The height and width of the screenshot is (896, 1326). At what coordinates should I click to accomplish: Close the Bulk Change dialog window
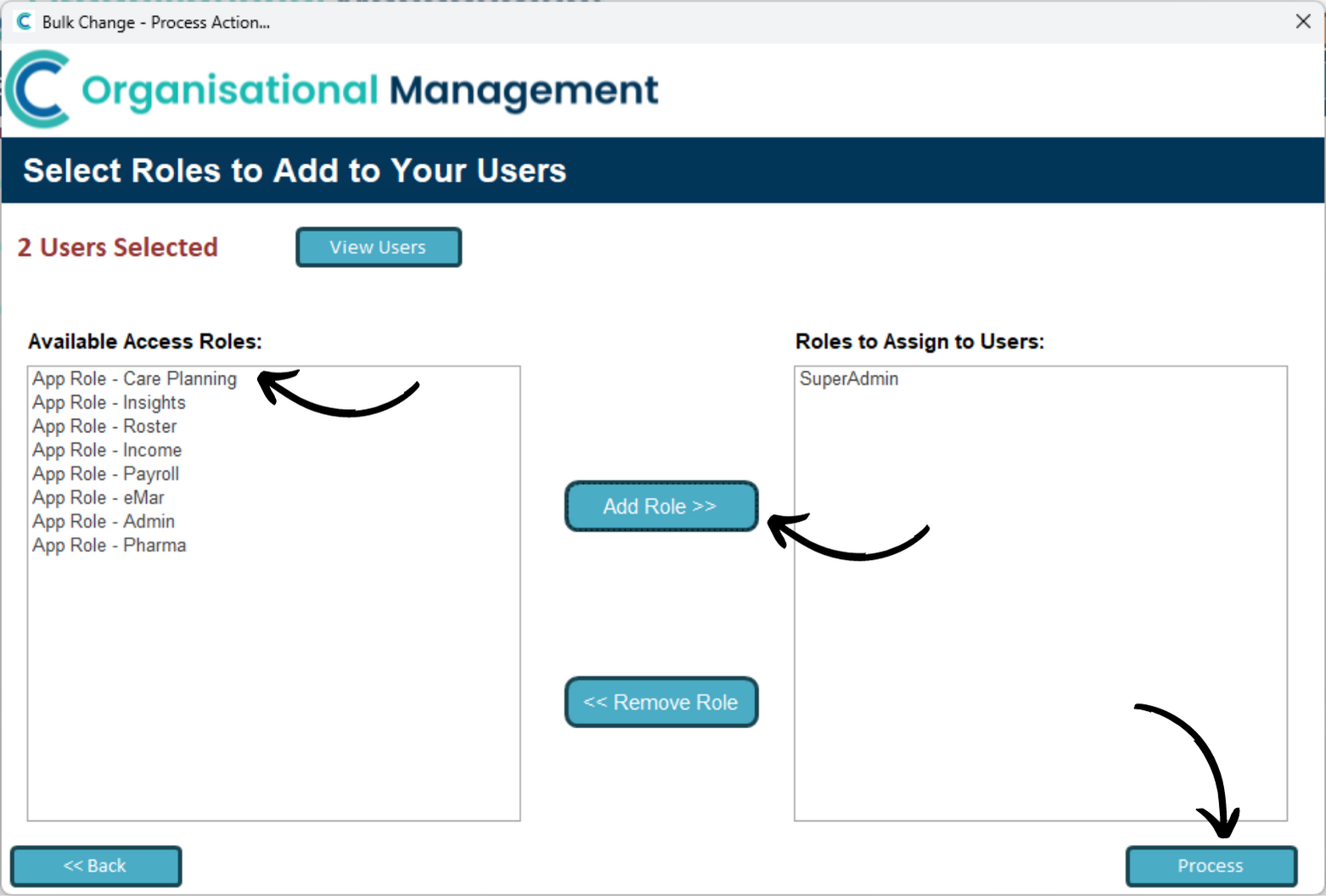1303,21
